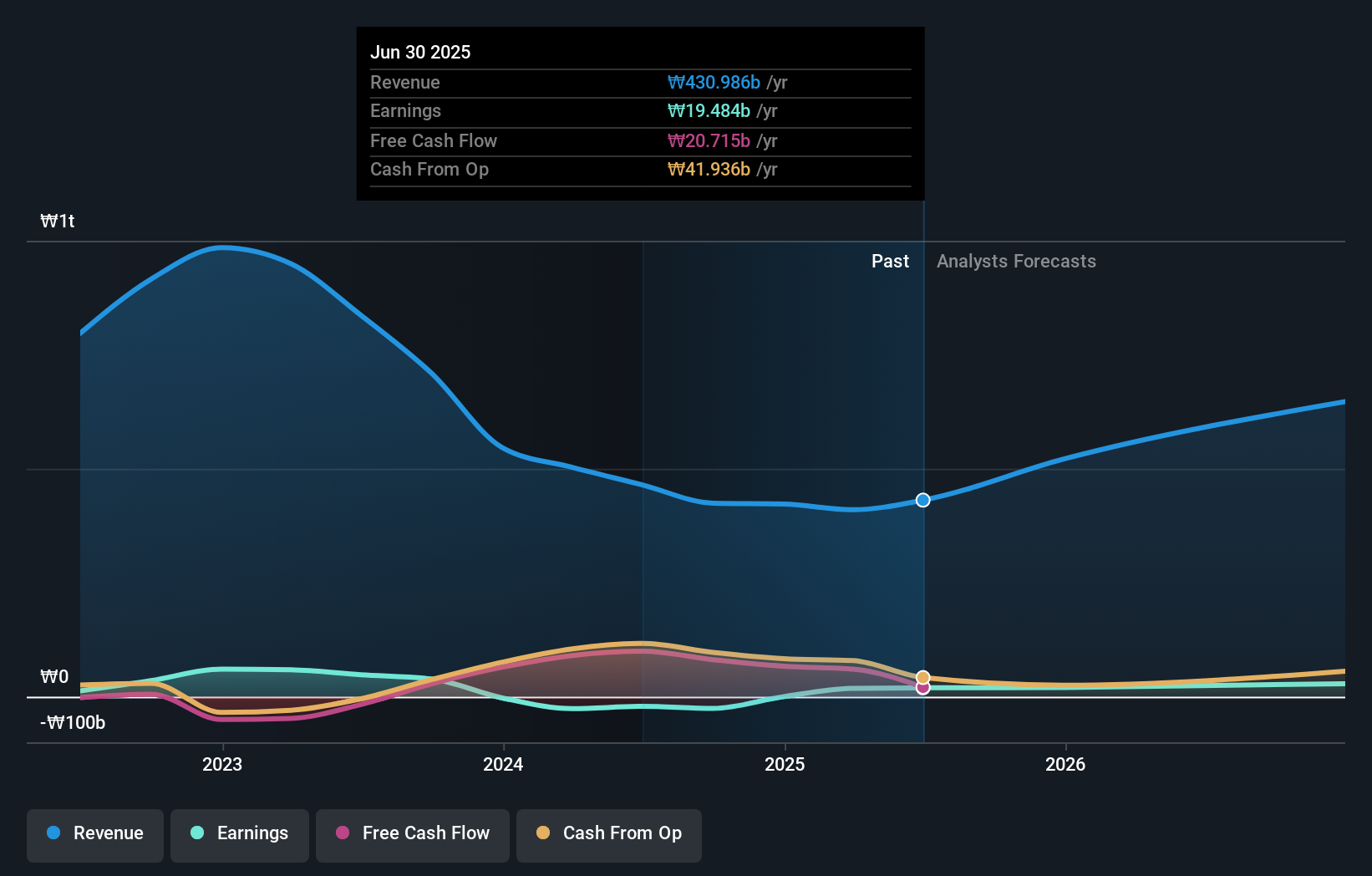Click the pink Free Cash Flow legend dot
This screenshot has width=1372, height=876.
pos(342,833)
